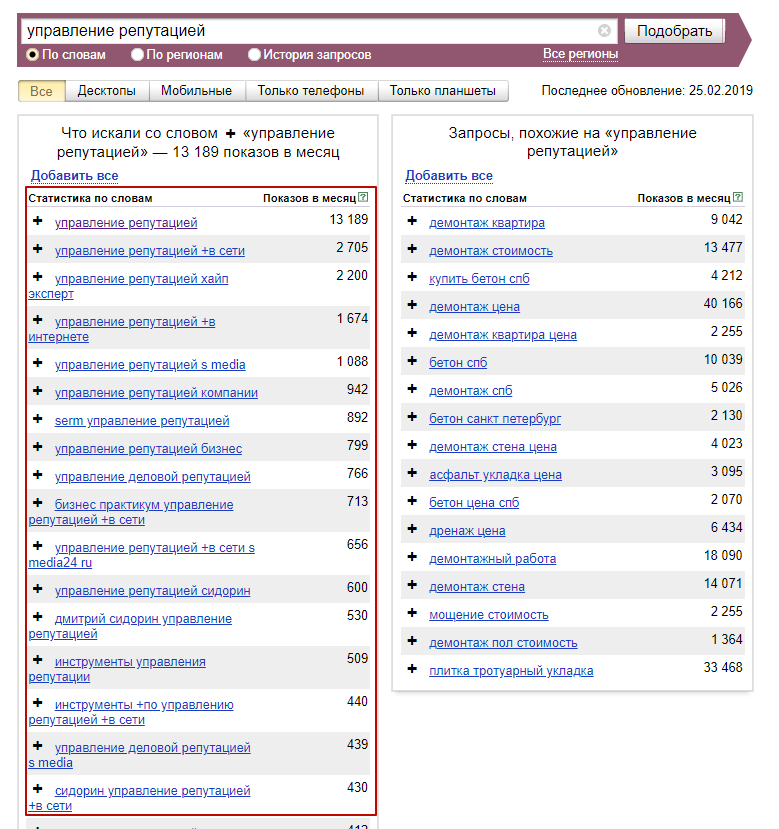Switch to the 'Все' devices tab
The image size is (779, 829).
(41, 91)
